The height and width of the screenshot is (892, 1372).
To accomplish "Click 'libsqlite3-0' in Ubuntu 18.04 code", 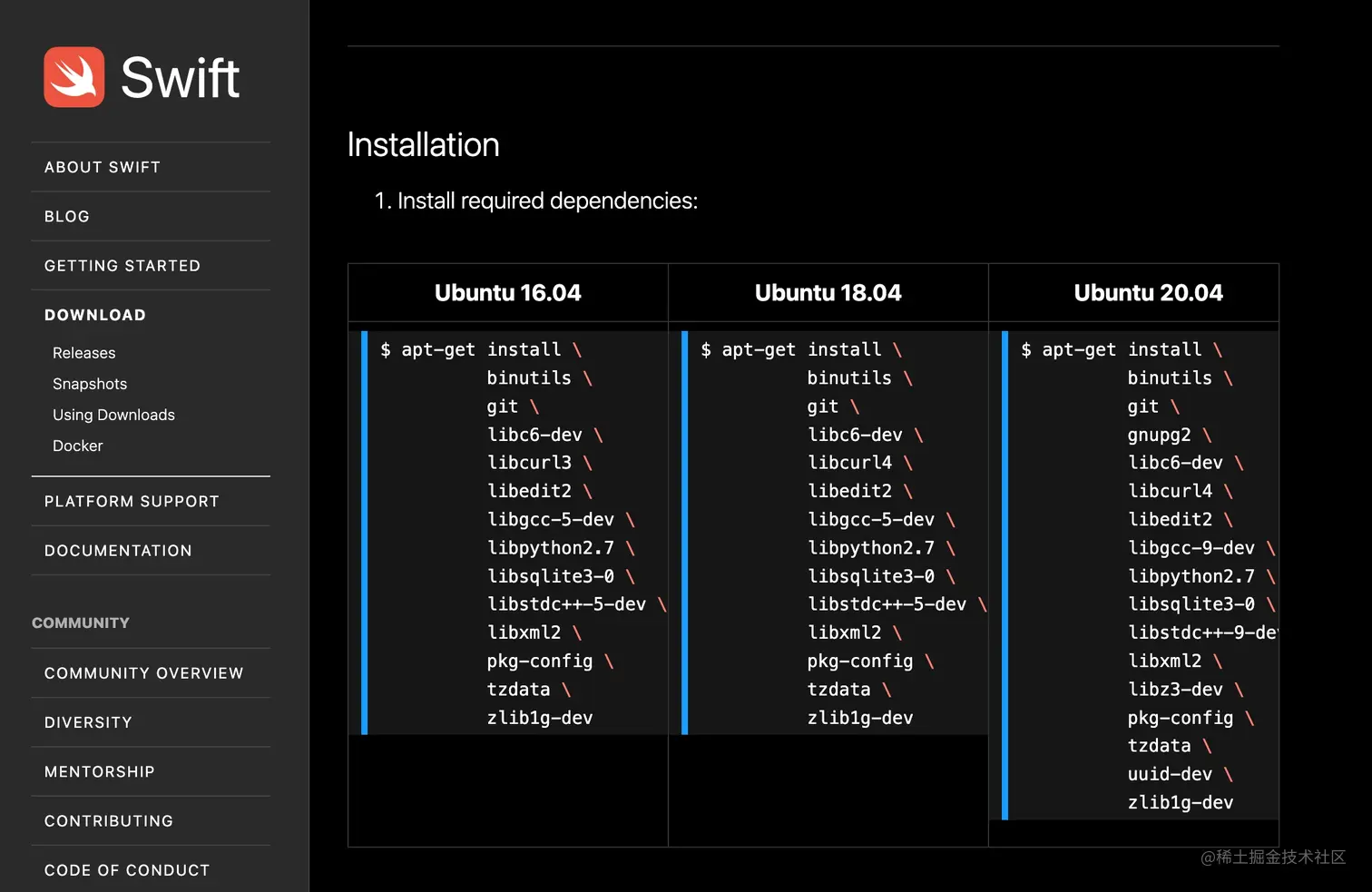I will [x=871, y=576].
